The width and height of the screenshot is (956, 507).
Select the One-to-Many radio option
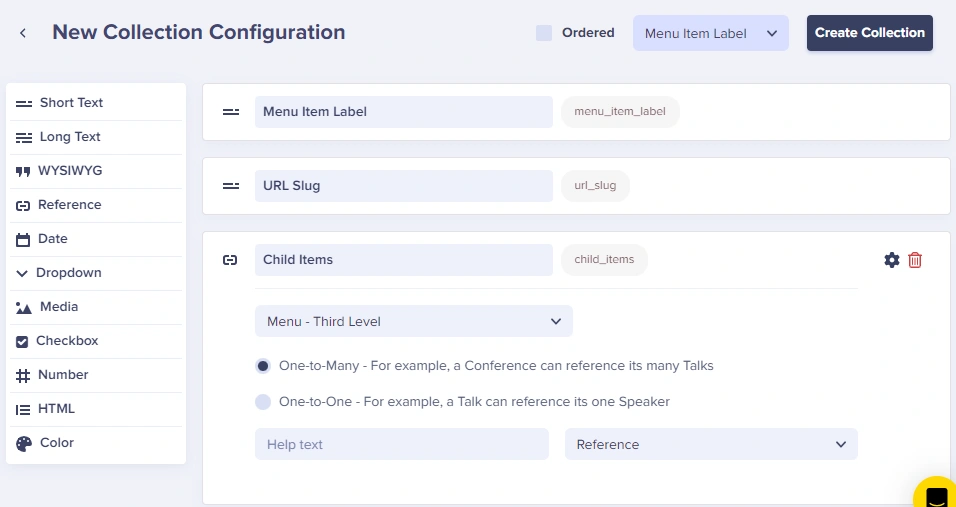[263, 366]
